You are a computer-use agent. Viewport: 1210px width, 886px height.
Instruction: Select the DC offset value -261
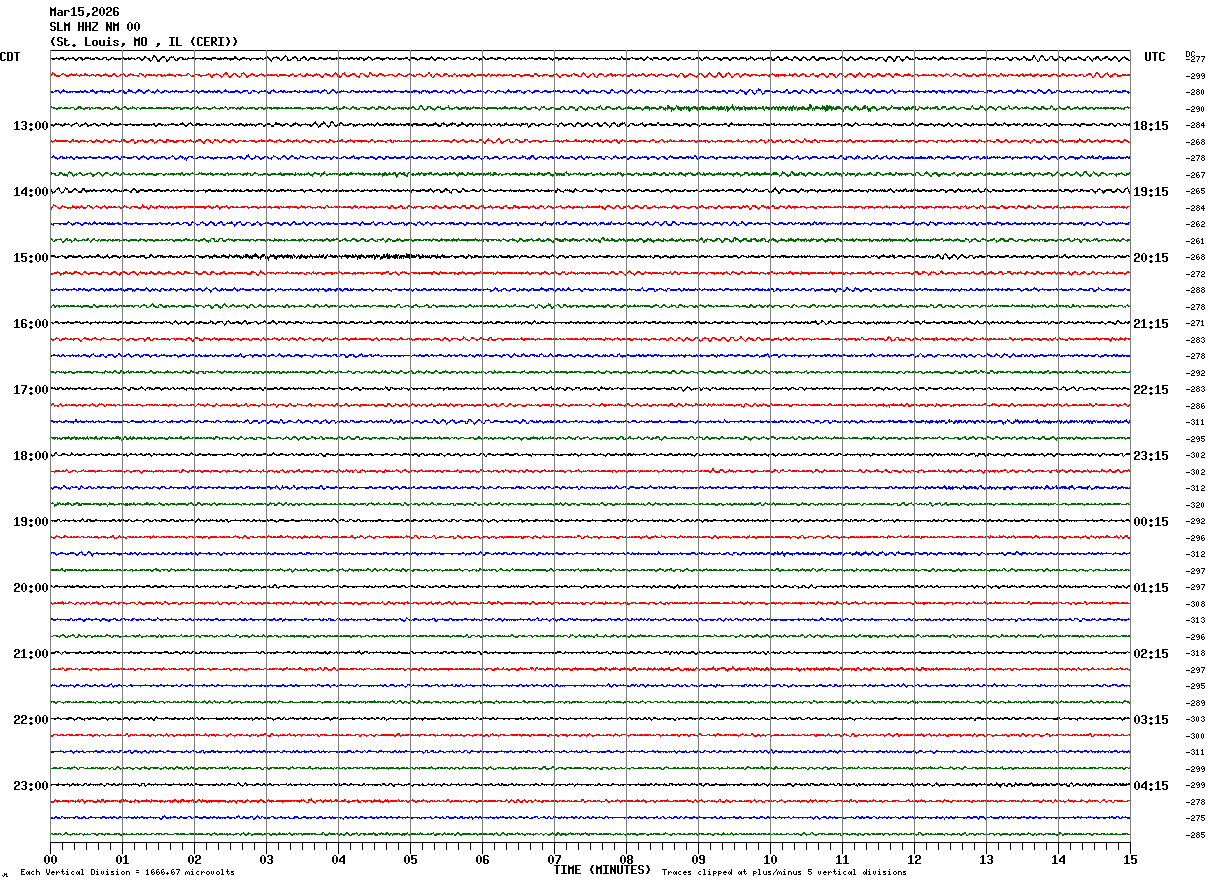1195,241
